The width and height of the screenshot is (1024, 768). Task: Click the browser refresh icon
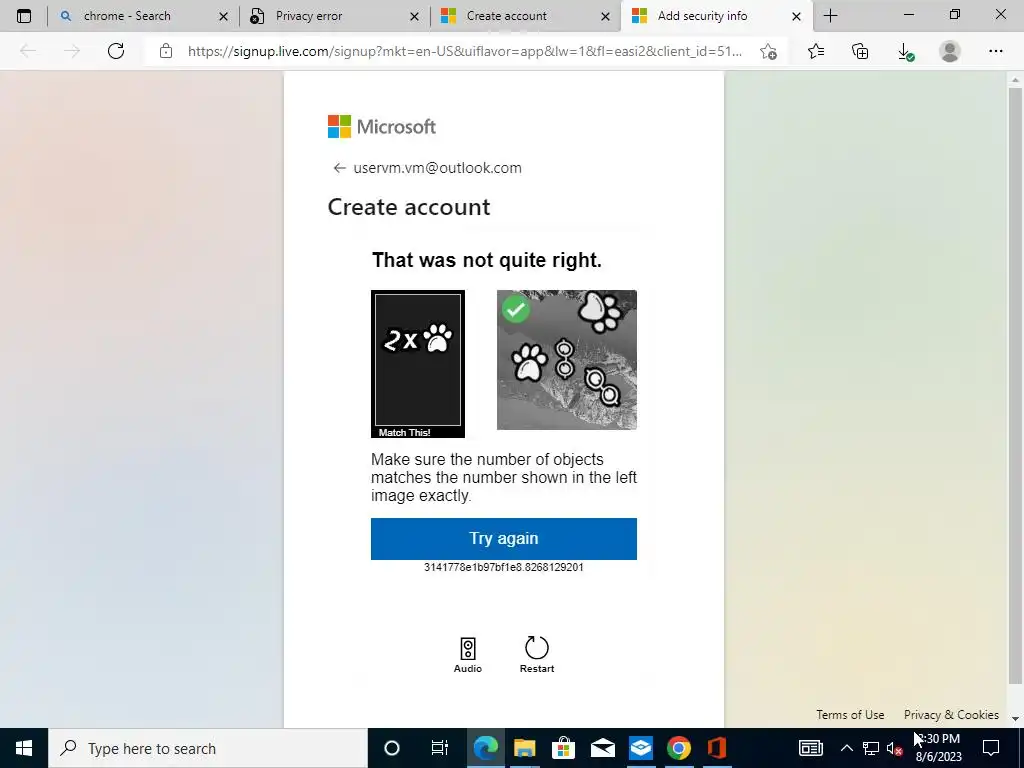pyautogui.click(x=116, y=51)
